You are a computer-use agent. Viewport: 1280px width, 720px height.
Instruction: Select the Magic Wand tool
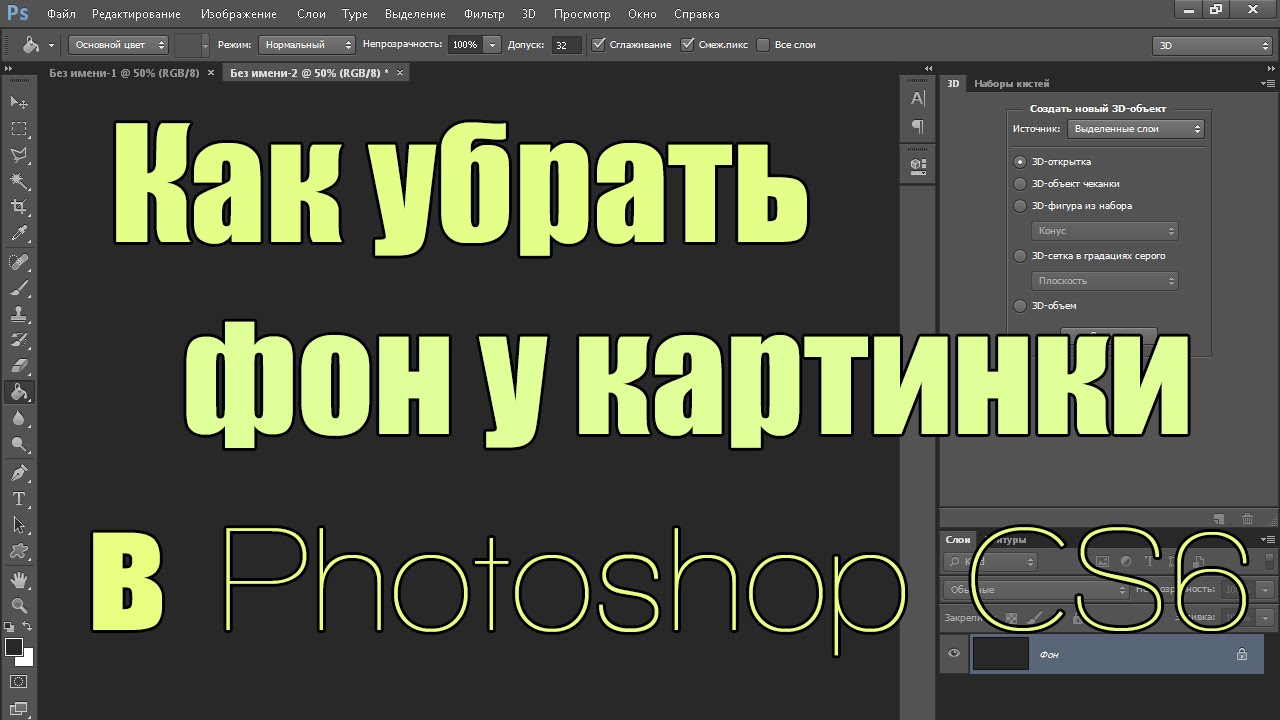tap(19, 181)
